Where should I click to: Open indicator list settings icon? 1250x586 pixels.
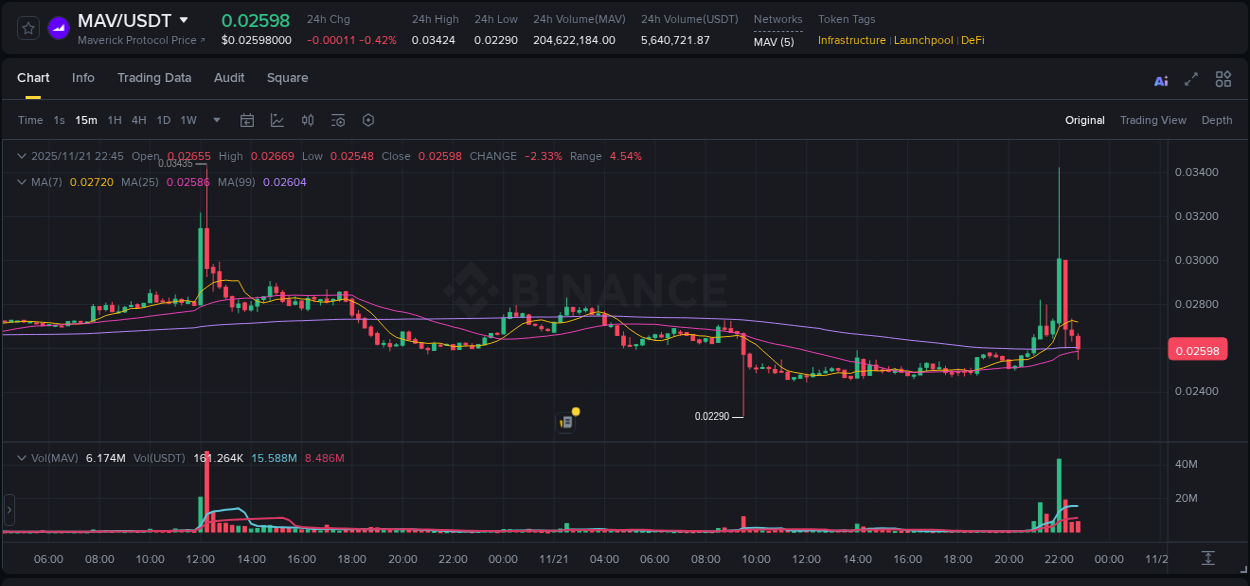(338, 120)
